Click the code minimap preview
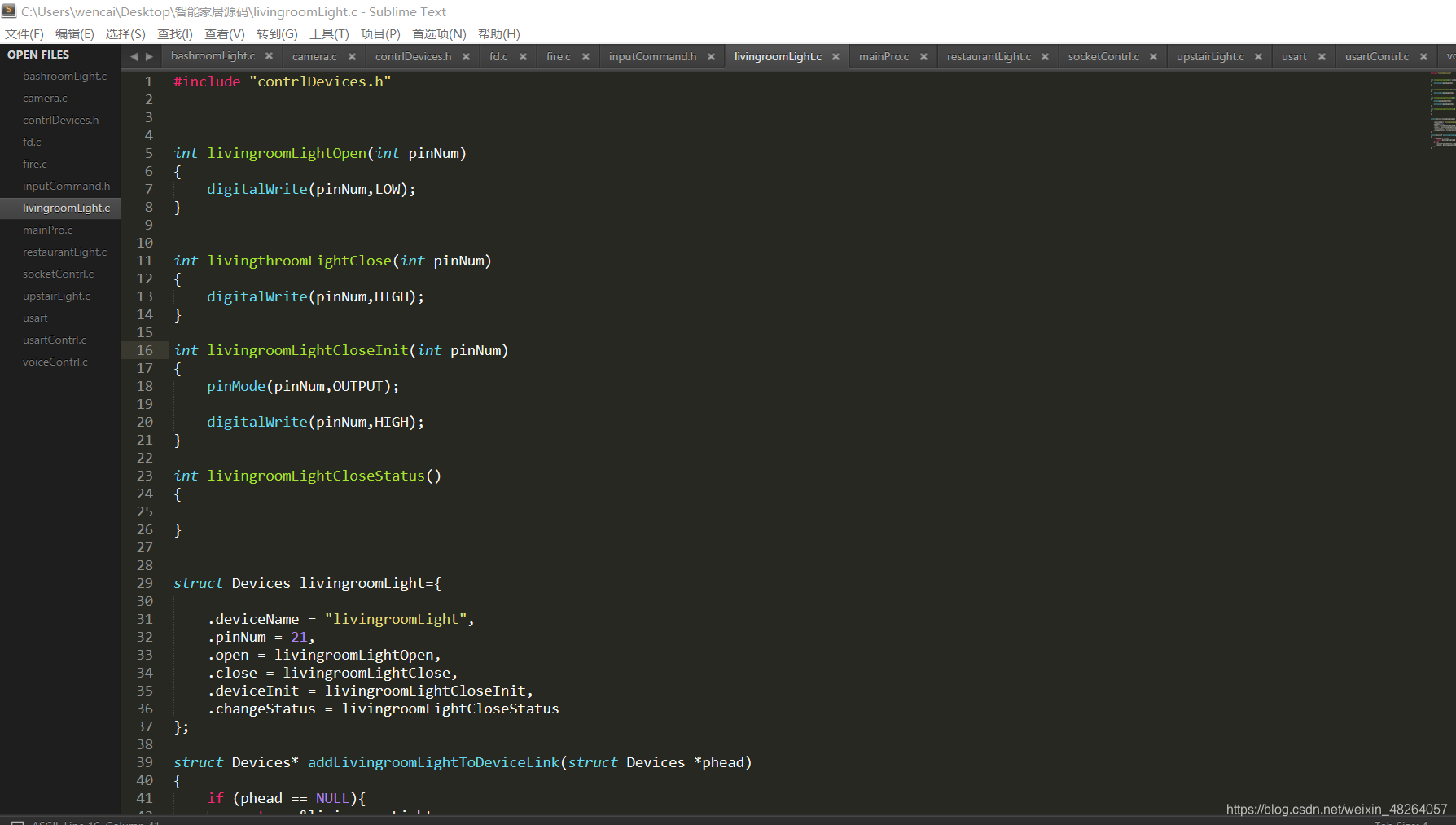 [x=1442, y=111]
